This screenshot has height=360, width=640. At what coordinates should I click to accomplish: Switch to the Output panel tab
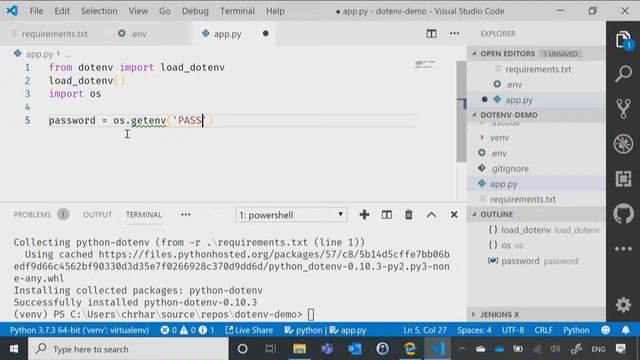tap(97, 215)
